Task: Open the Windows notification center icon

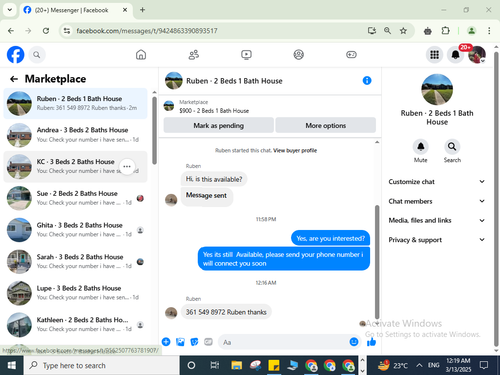Action: (x=484, y=365)
